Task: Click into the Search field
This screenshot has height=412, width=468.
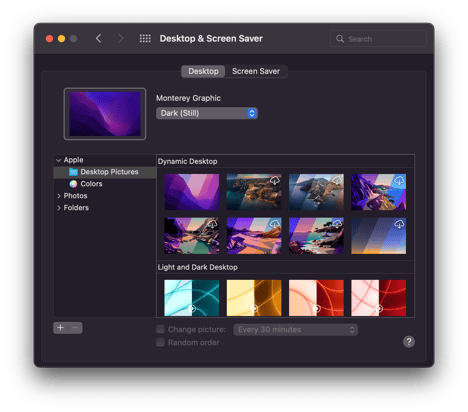Action: pyautogui.click(x=378, y=39)
